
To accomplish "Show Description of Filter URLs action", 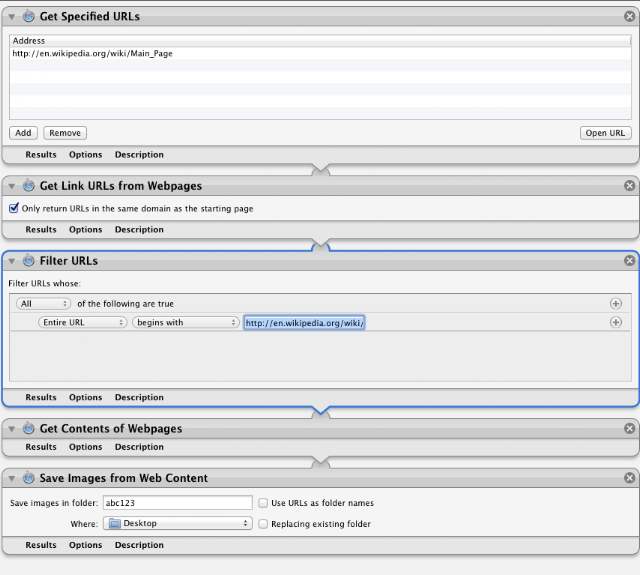I will (x=139, y=397).
